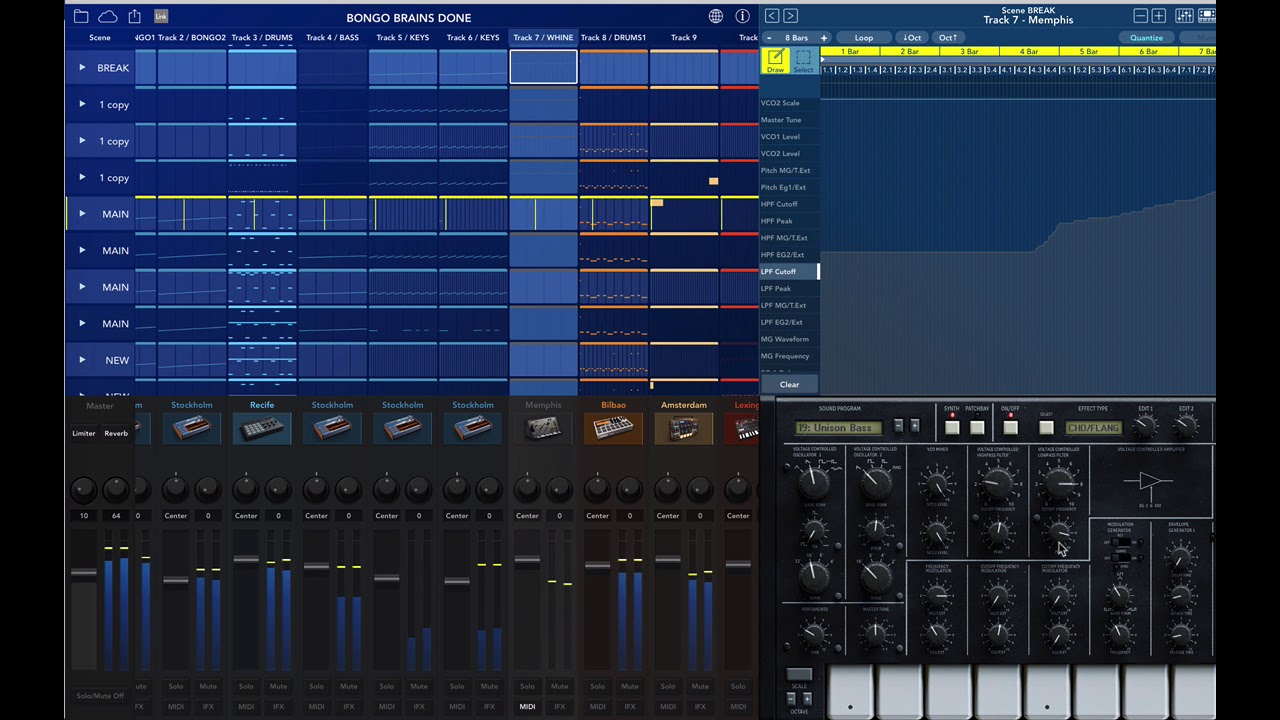This screenshot has width=1280, height=720.
Task: Click the cloud sync icon
Action: [108, 17]
